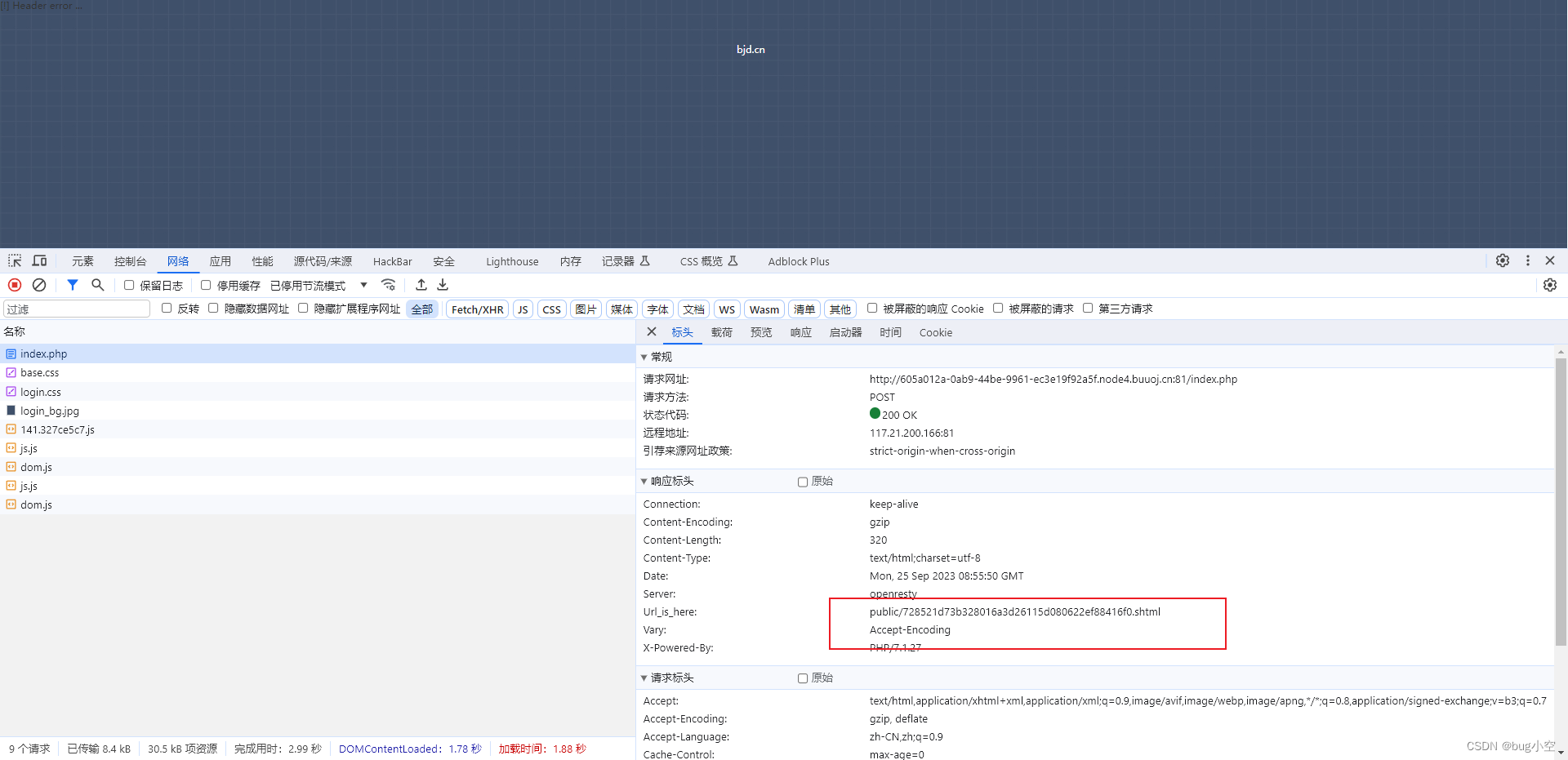Viewport: 1568px width, 760px height.
Task: Open the Lighthouse tab
Action: coord(512,261)
